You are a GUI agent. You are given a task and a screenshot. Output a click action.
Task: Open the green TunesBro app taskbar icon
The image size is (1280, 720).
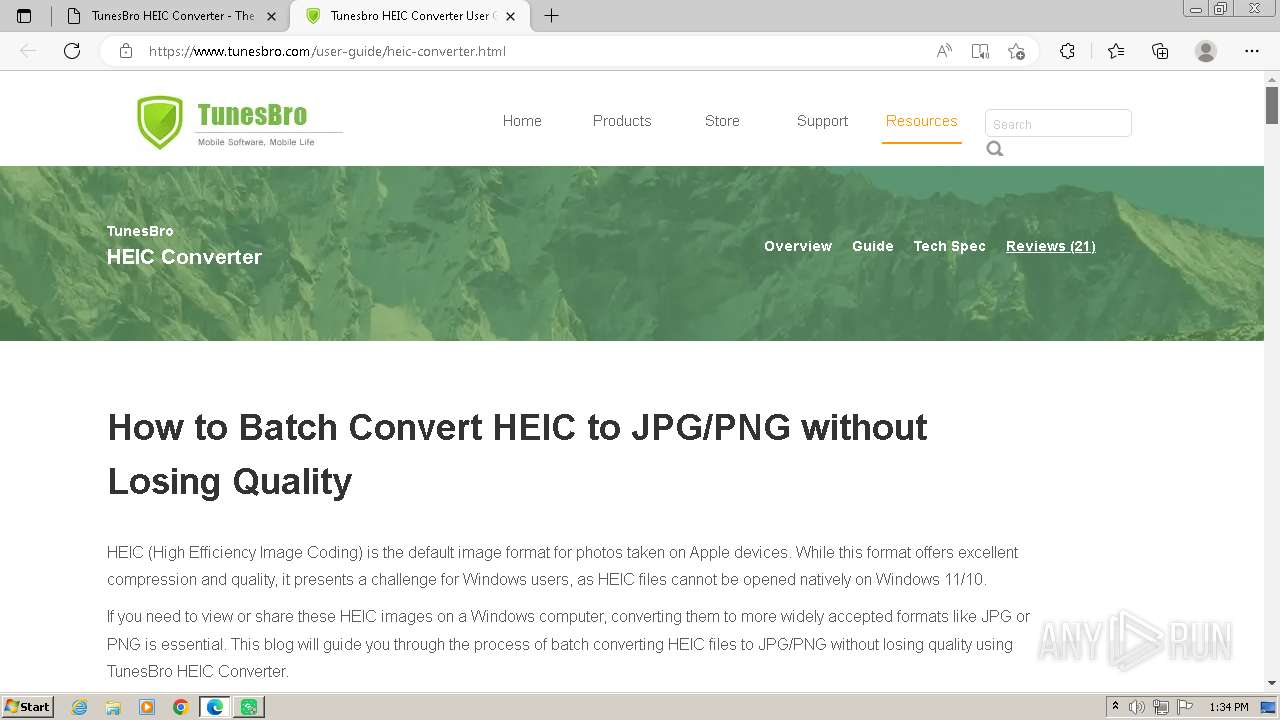coord(249,707)
